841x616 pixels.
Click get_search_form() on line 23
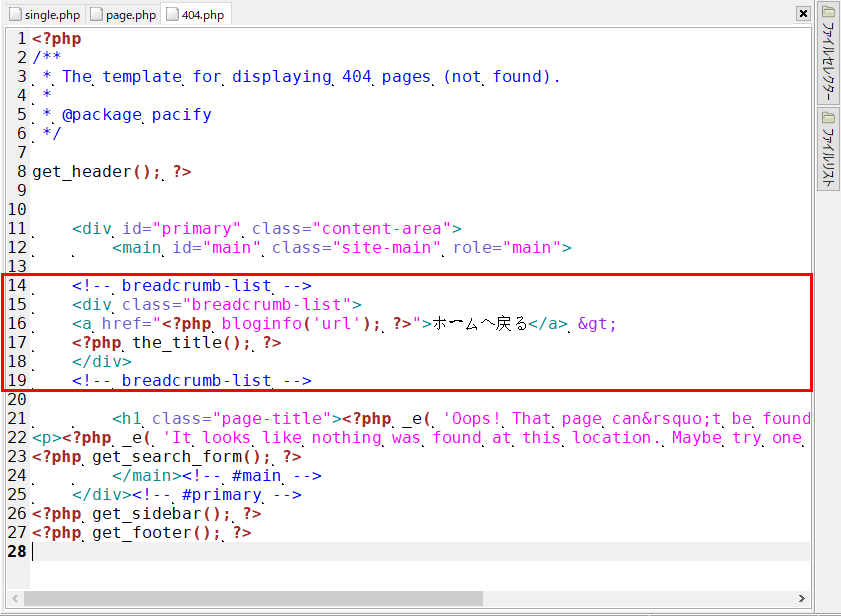(x=172, y=457)
